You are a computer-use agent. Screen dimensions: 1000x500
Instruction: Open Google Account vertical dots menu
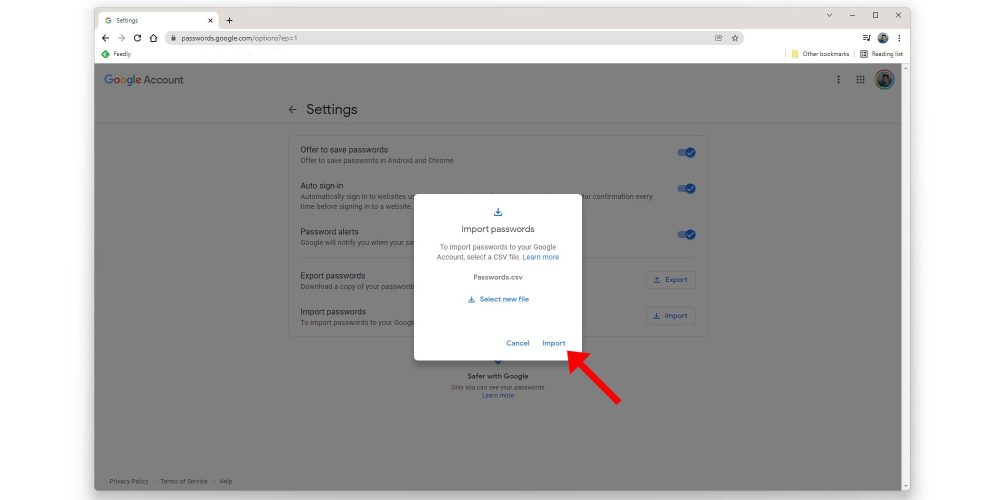(x=838, y=80)
